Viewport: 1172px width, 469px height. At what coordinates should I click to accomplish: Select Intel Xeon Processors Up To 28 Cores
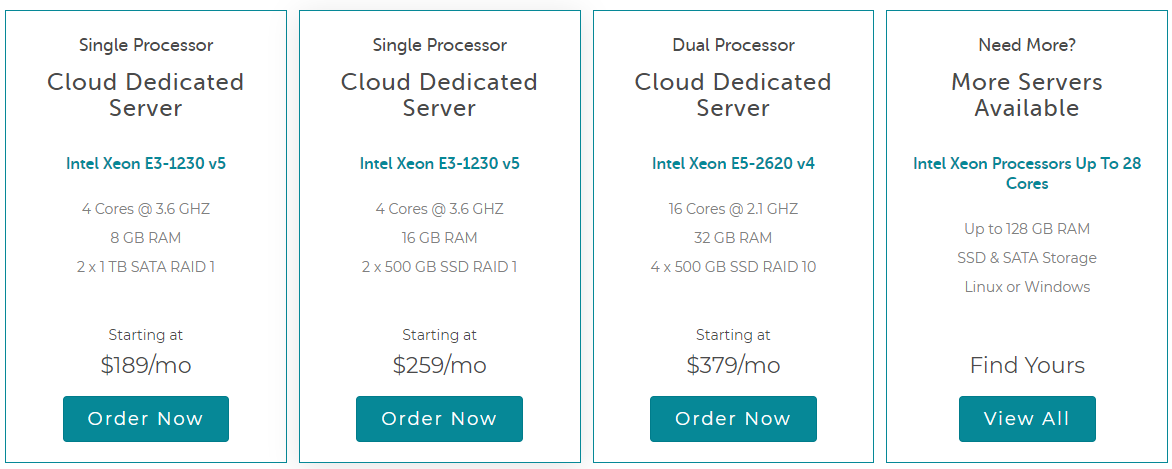(1027, 173)
